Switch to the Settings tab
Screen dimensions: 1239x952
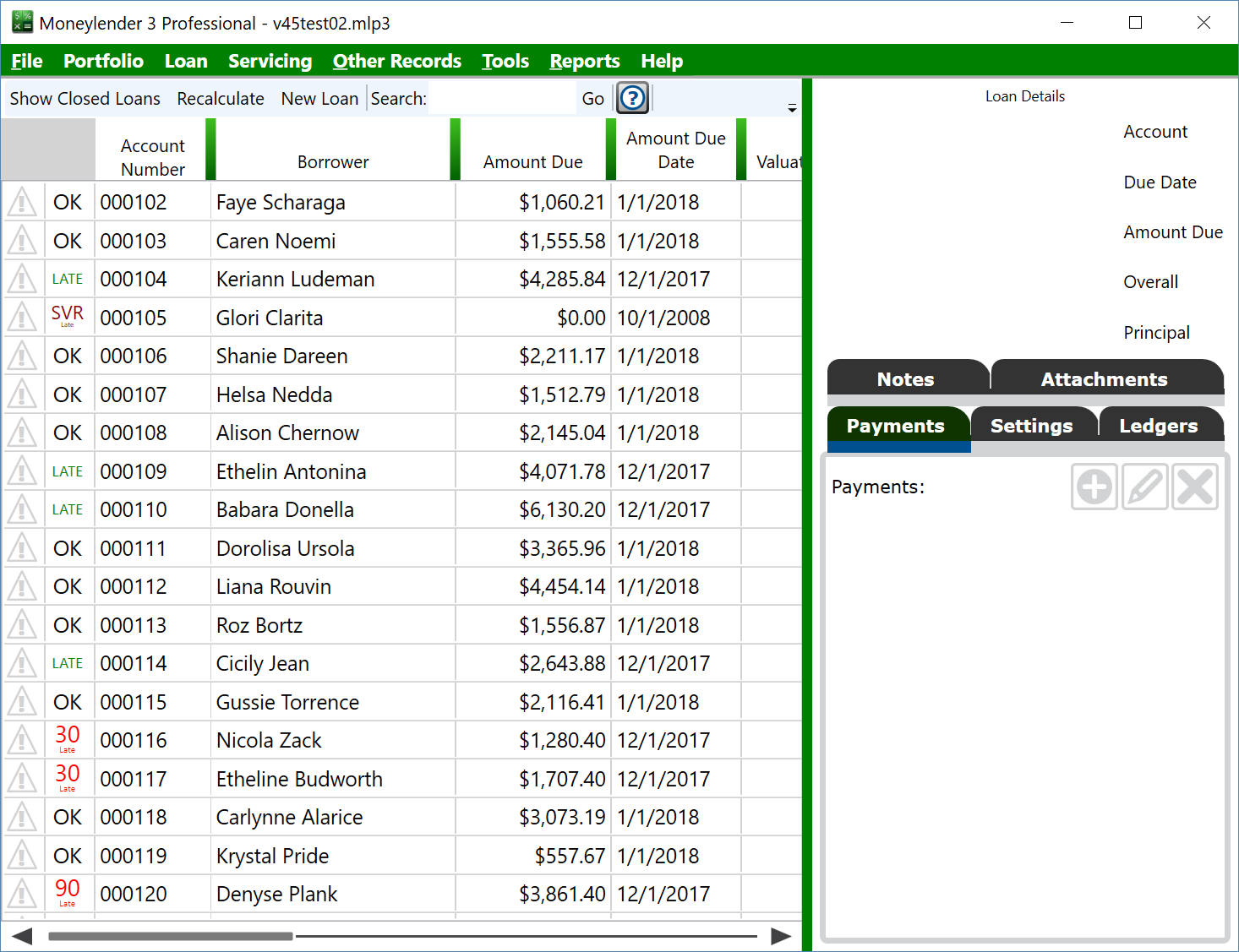click(1034, 425)
